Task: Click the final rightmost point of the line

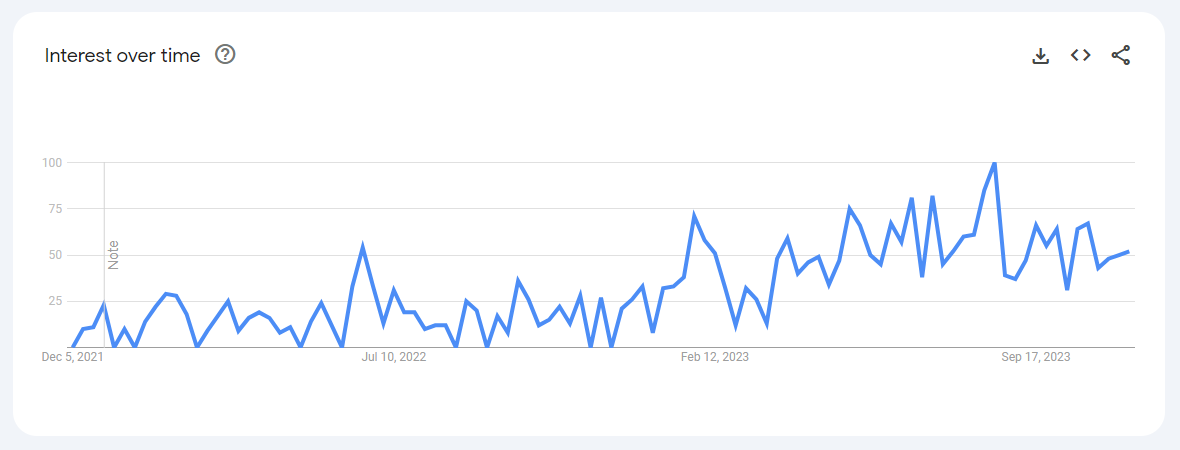Action: click(x=1128, y=251)
